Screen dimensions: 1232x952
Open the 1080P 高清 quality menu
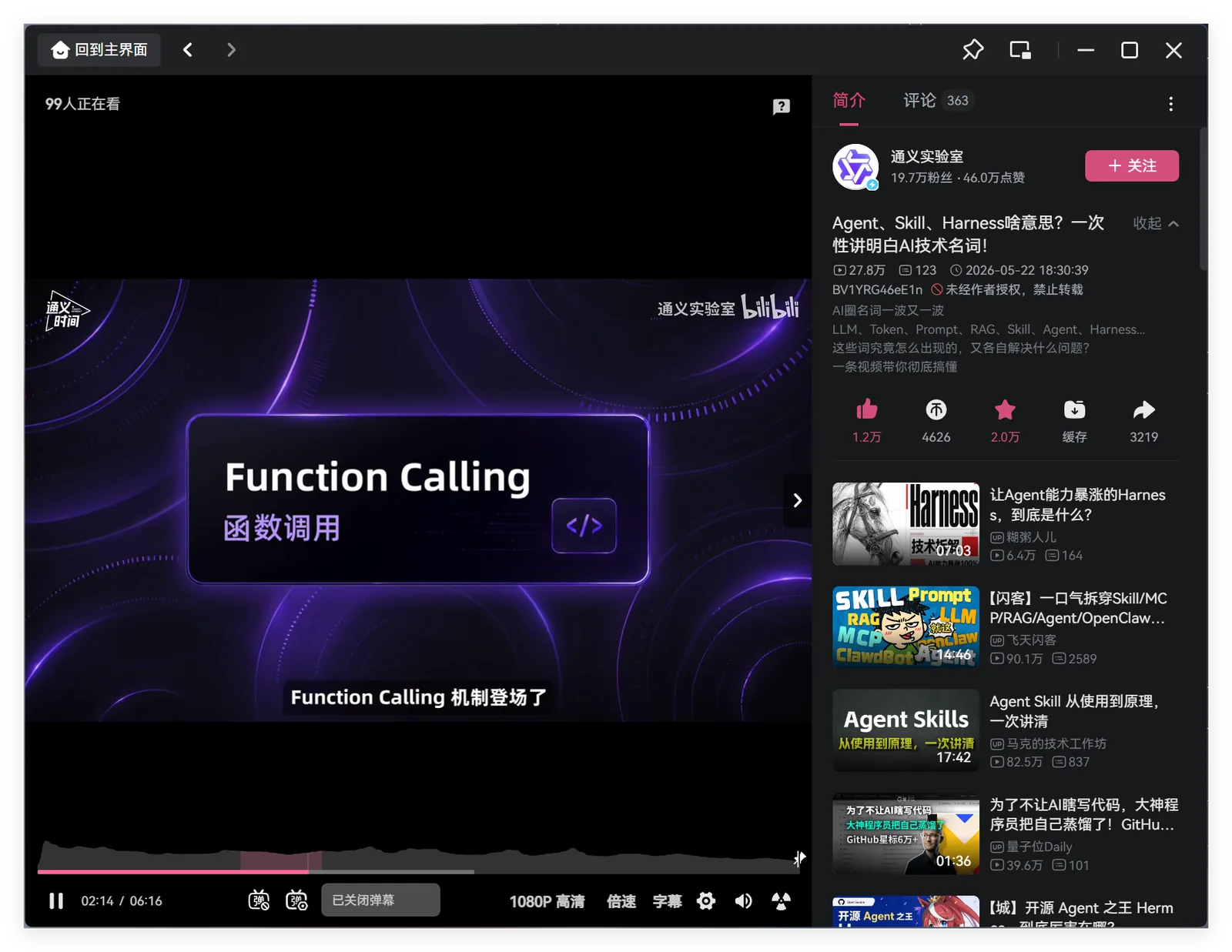coord(547,901)
